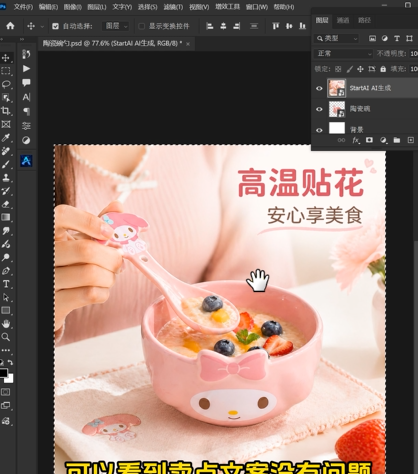The height and width of the screenshot is (474, 418).
Task: Open the Character panel icon
Action: tap(26, 97)
